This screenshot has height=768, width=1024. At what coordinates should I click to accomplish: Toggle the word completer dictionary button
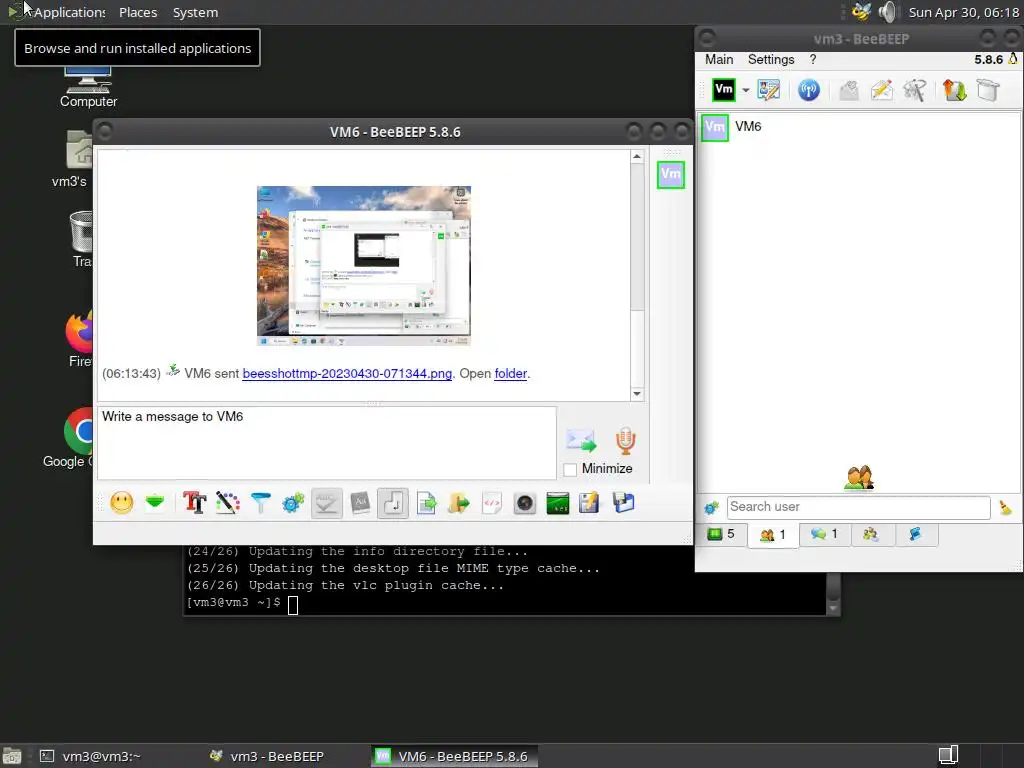point(360,503)
